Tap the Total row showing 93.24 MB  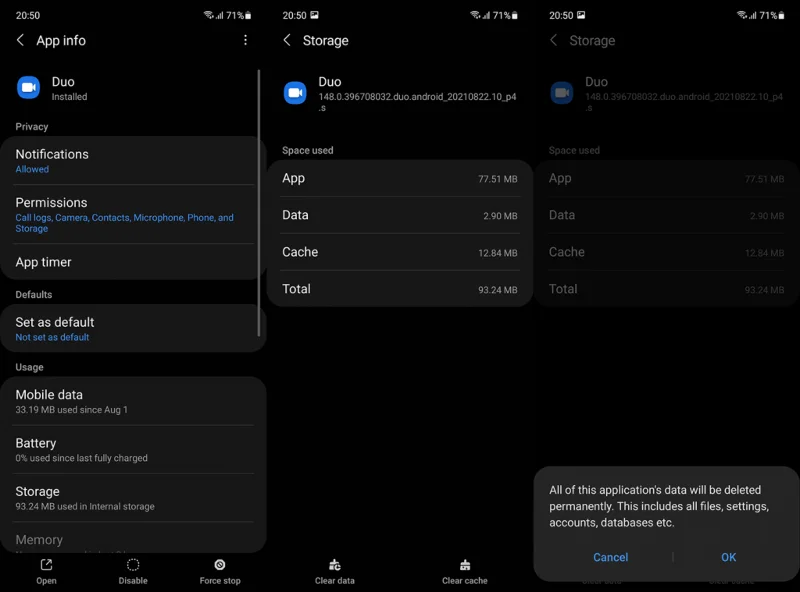pos(400,289)
